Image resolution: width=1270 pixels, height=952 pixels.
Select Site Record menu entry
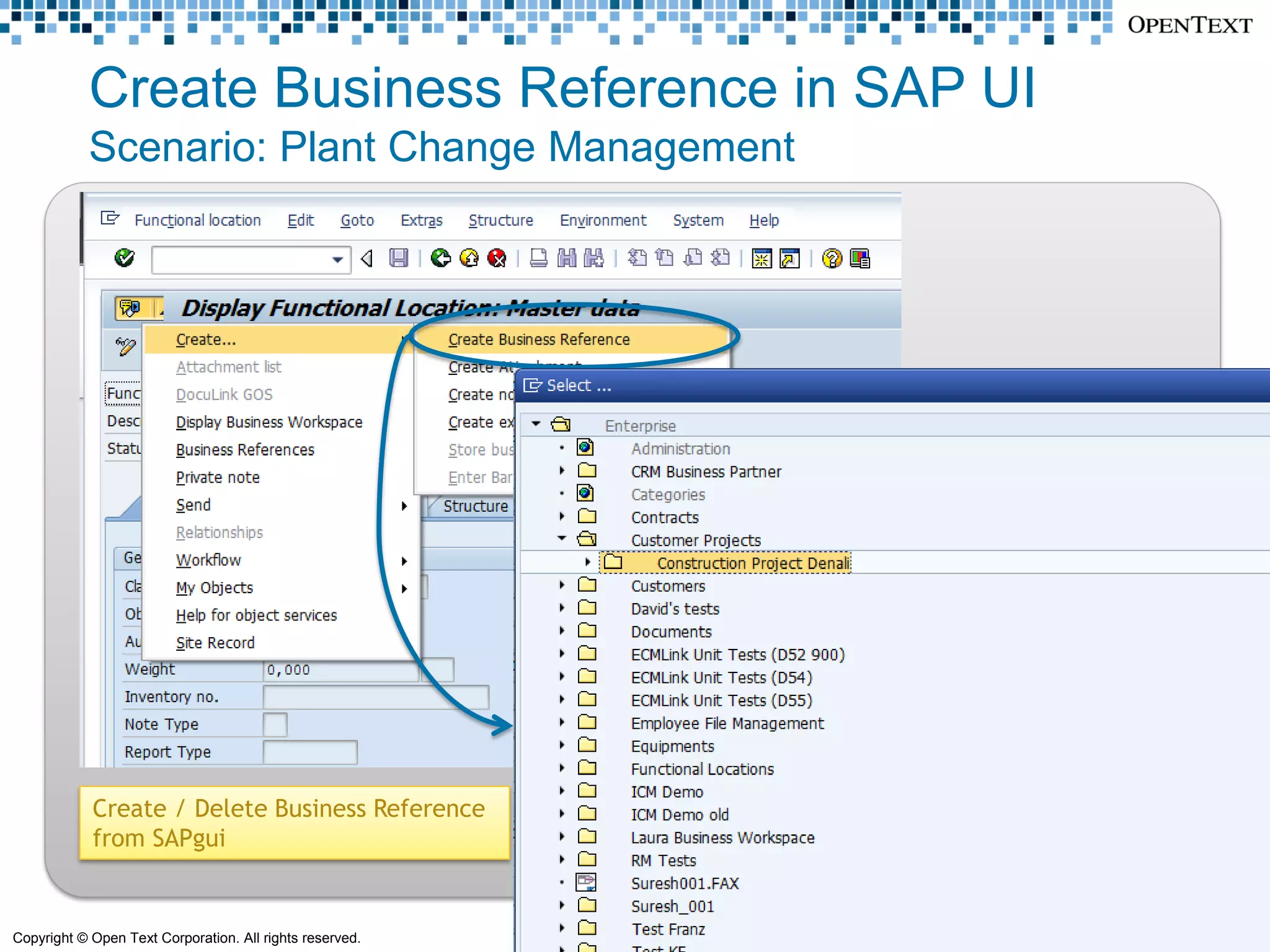point(215,643)
